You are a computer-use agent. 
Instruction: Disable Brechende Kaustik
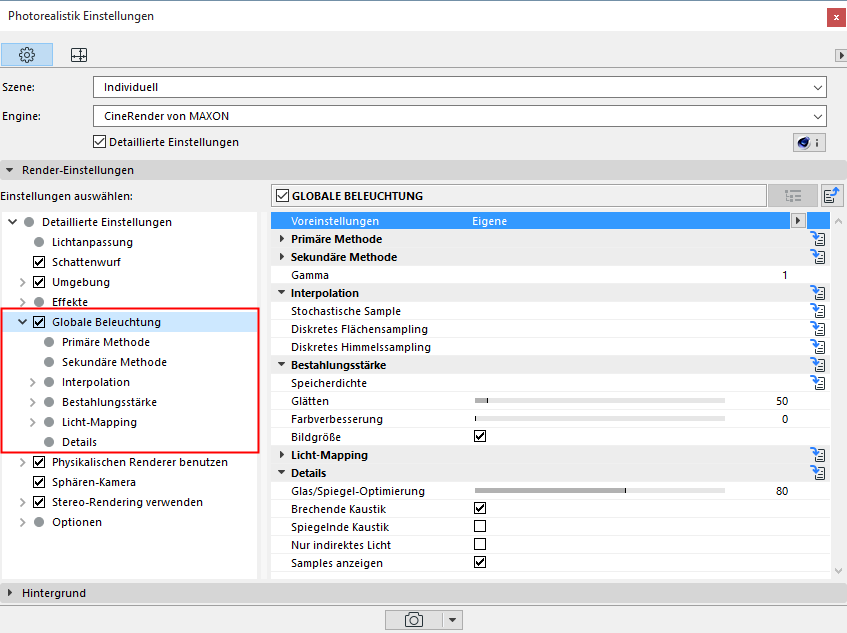[480, 508]
